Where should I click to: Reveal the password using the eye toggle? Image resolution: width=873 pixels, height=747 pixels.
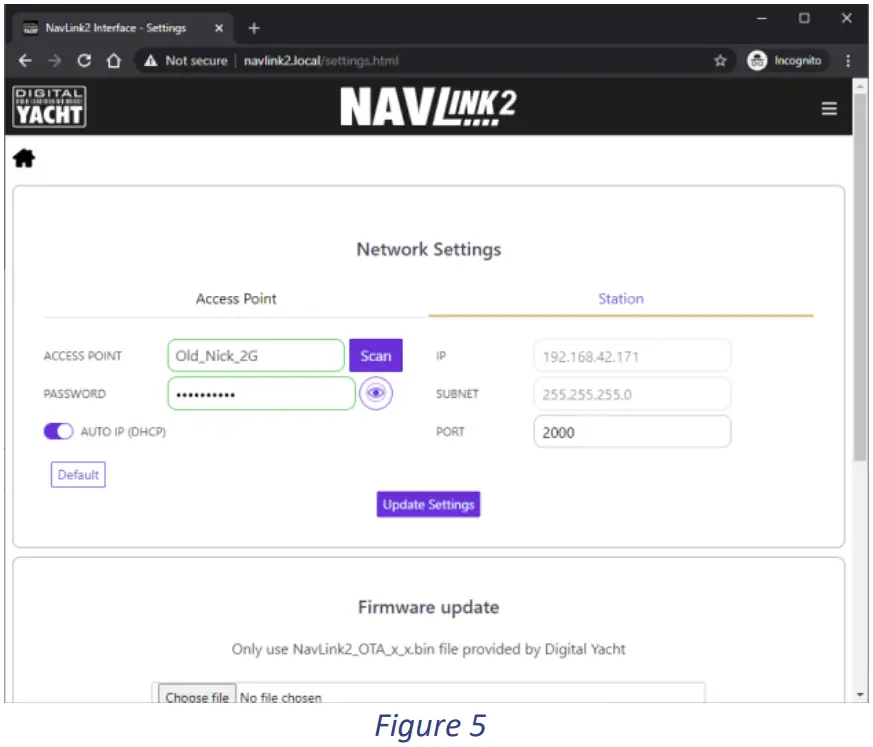click(374, 393)
